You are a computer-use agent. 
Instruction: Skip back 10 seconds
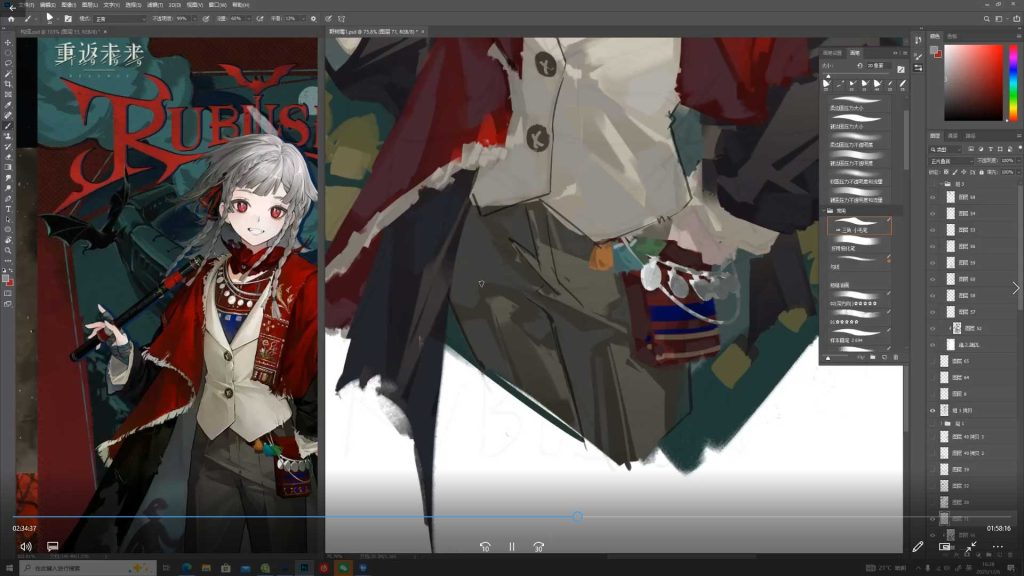pos(485,547)
